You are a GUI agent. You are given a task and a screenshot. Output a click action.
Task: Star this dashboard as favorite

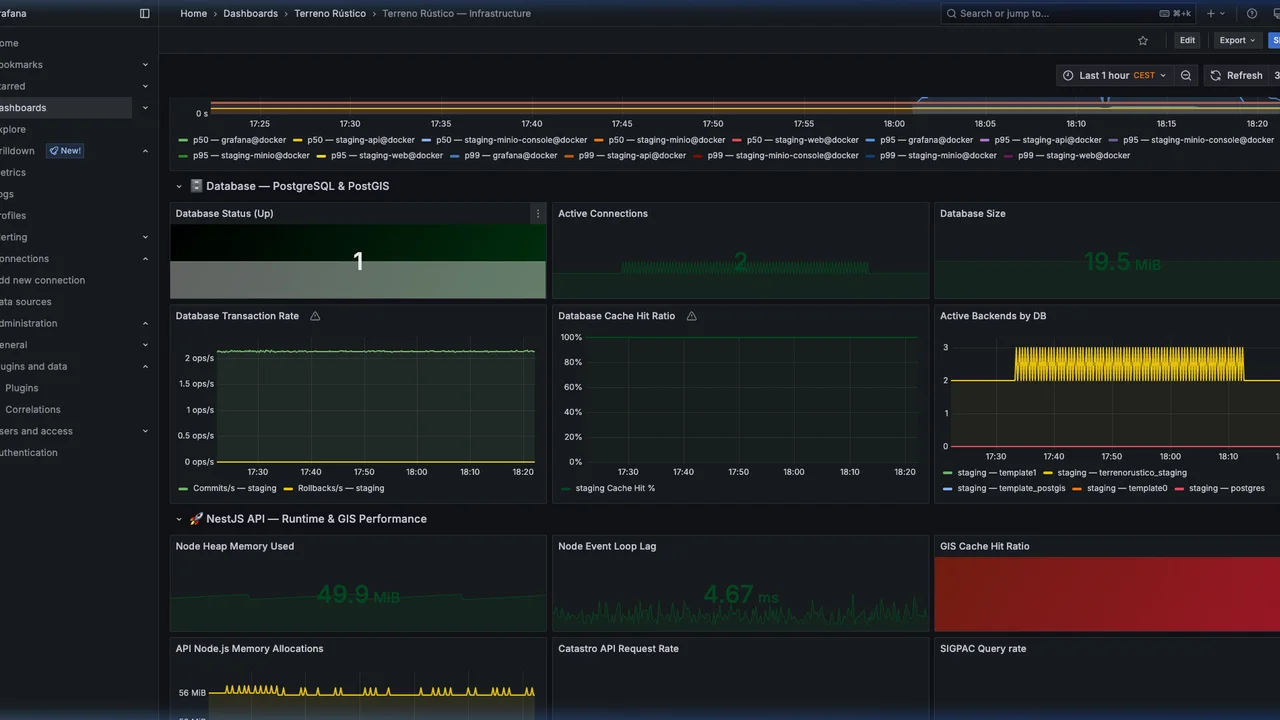[x=1143, y=41]
